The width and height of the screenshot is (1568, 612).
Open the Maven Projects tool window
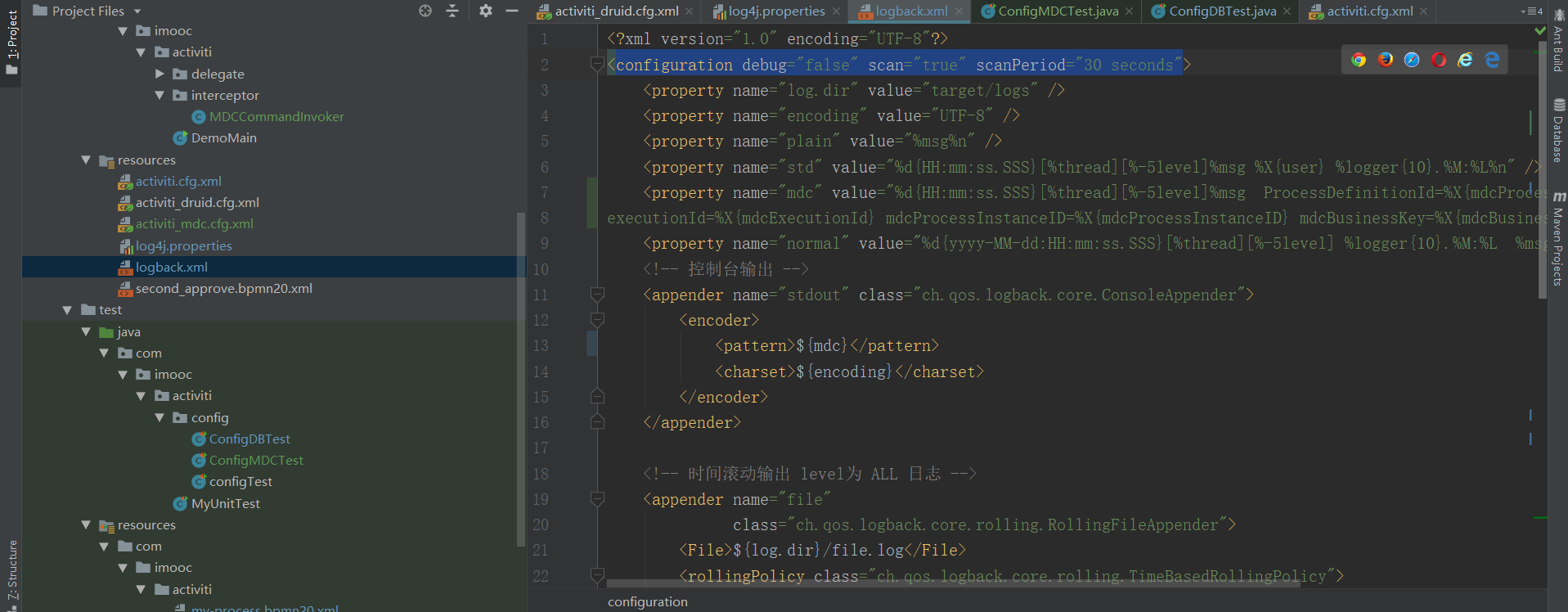point(1558,239)
